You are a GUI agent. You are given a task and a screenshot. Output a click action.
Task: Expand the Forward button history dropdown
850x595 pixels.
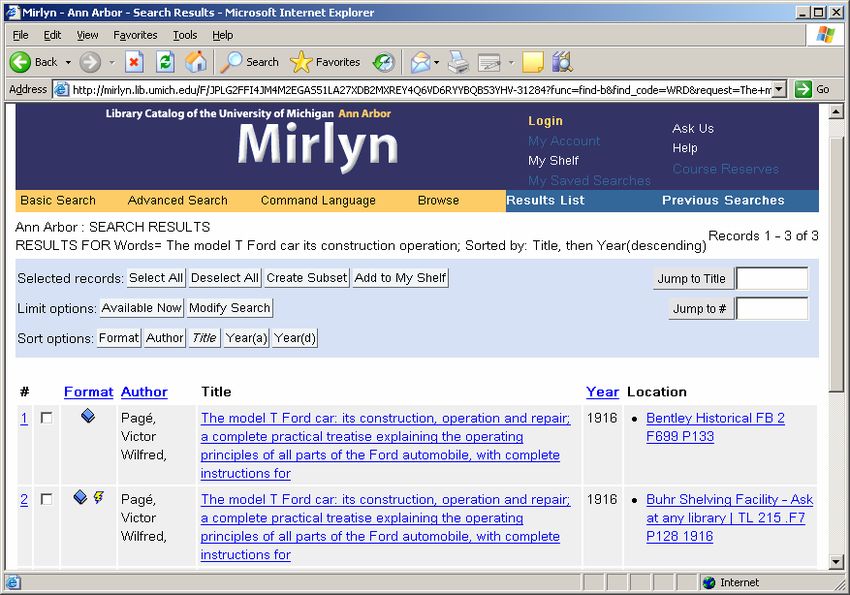(x=112, y=62)
